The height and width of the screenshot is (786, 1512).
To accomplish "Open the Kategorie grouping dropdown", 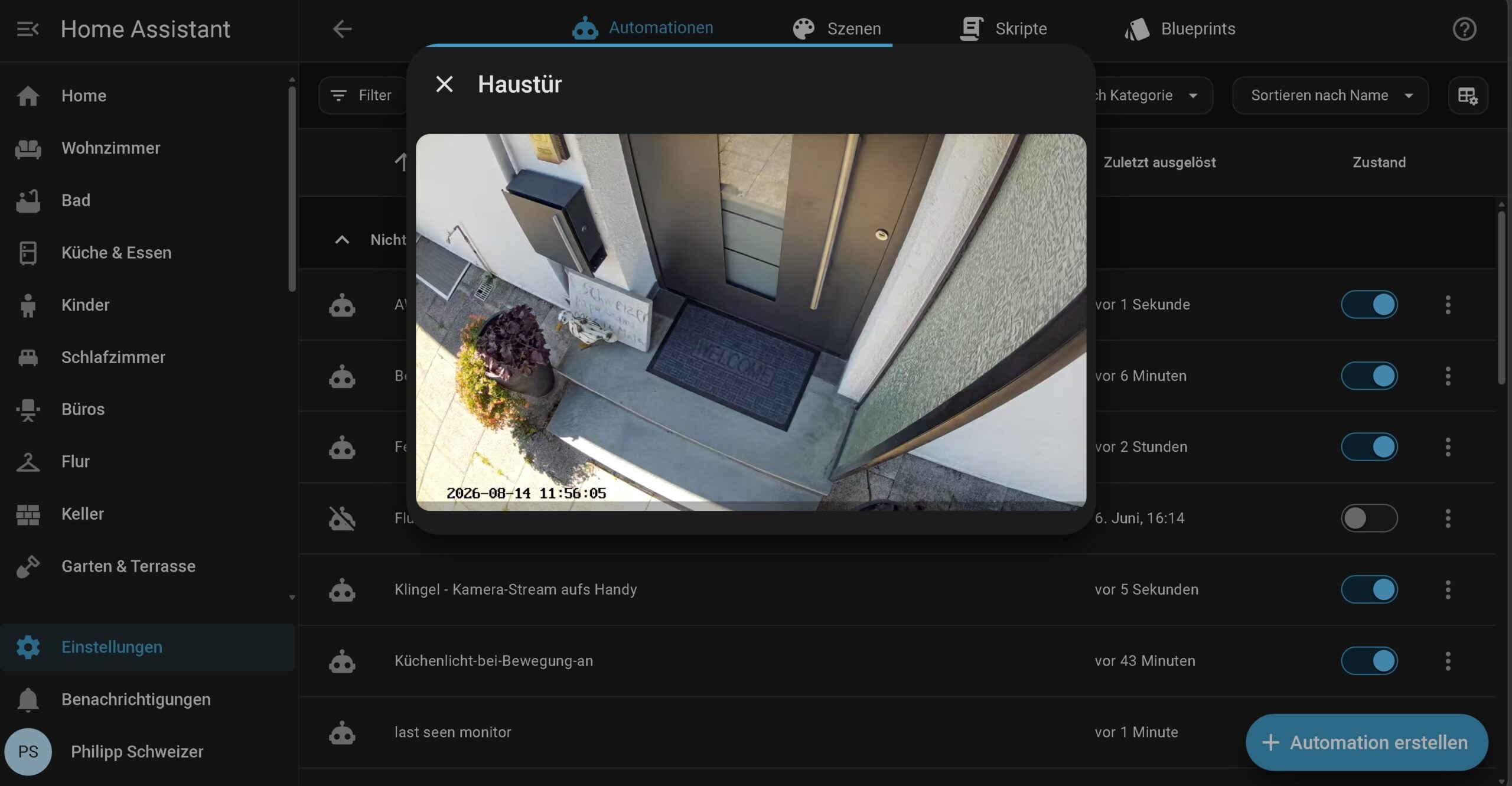I will click(x=1153, y=96).
